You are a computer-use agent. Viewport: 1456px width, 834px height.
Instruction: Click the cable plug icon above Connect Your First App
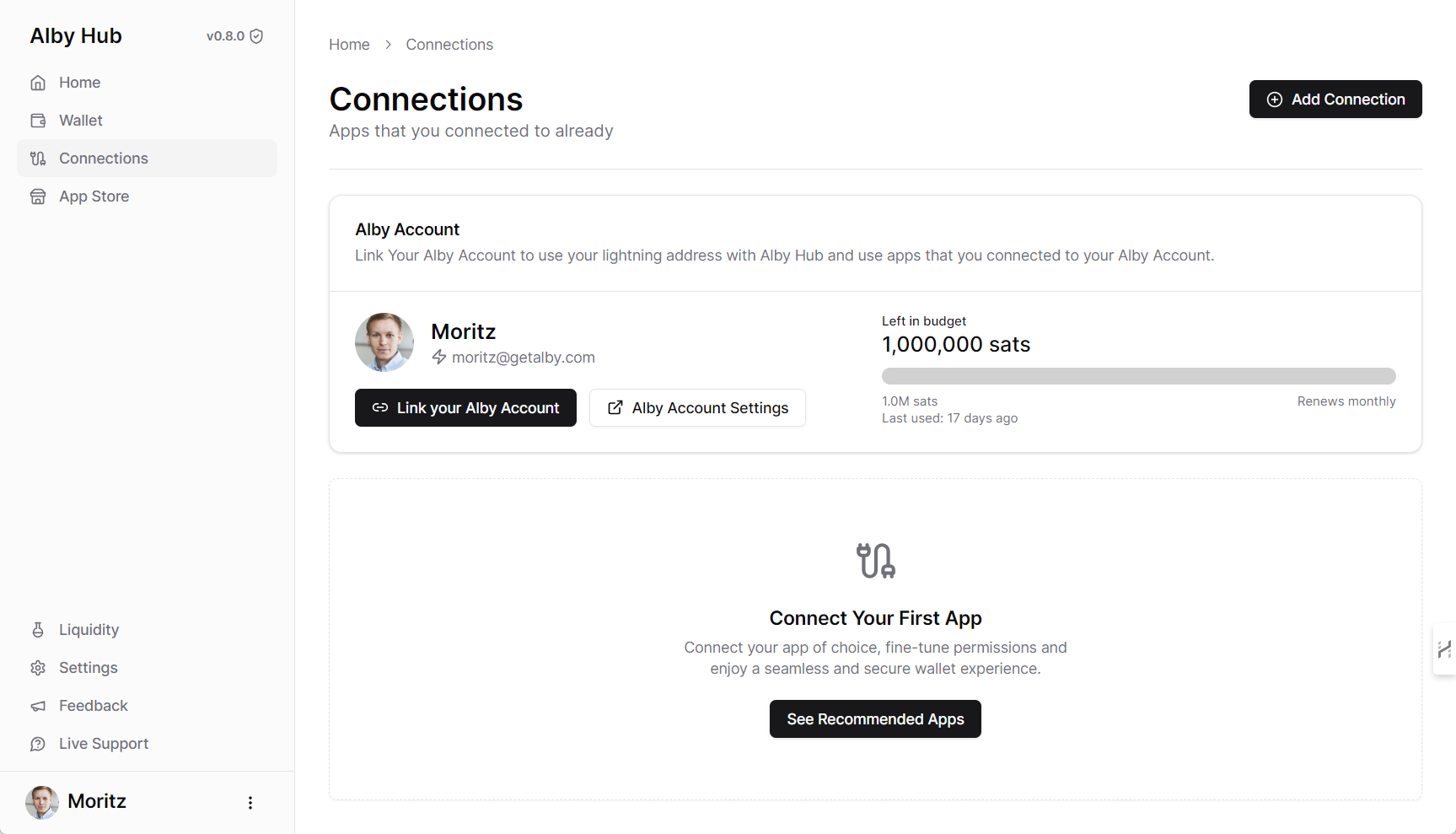pos(875,561)
